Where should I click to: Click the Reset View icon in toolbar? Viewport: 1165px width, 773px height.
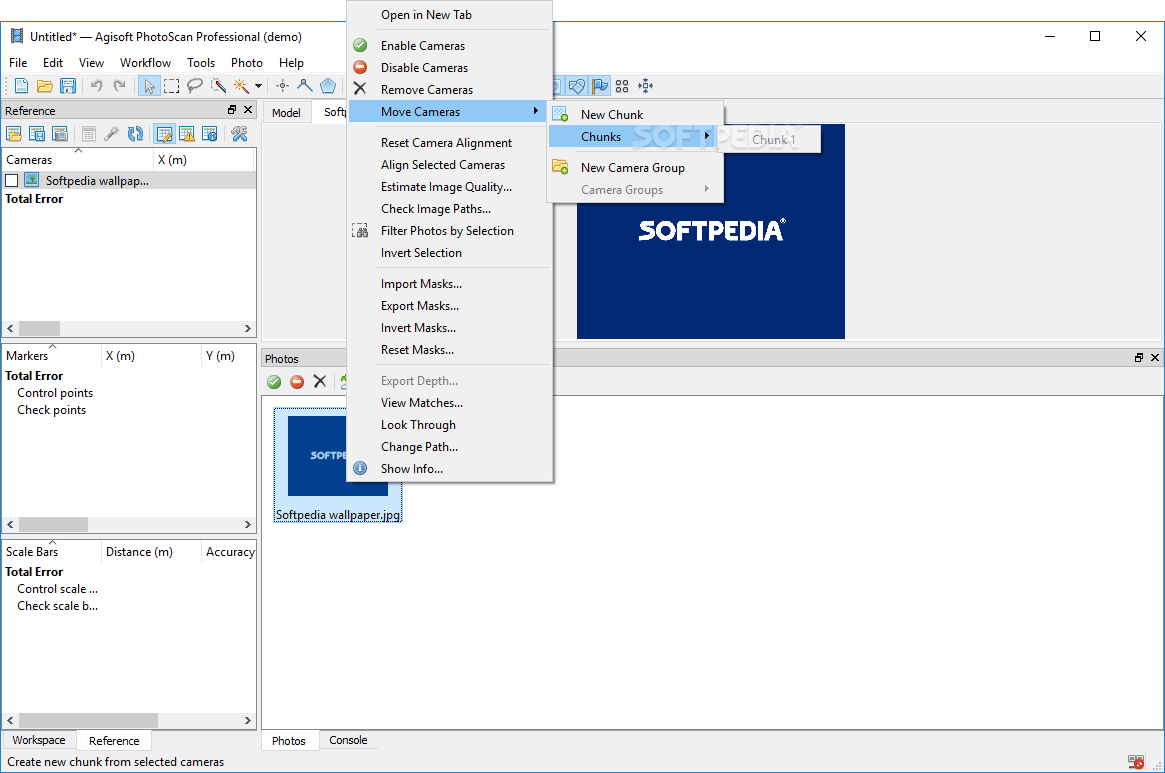[645, 86]
